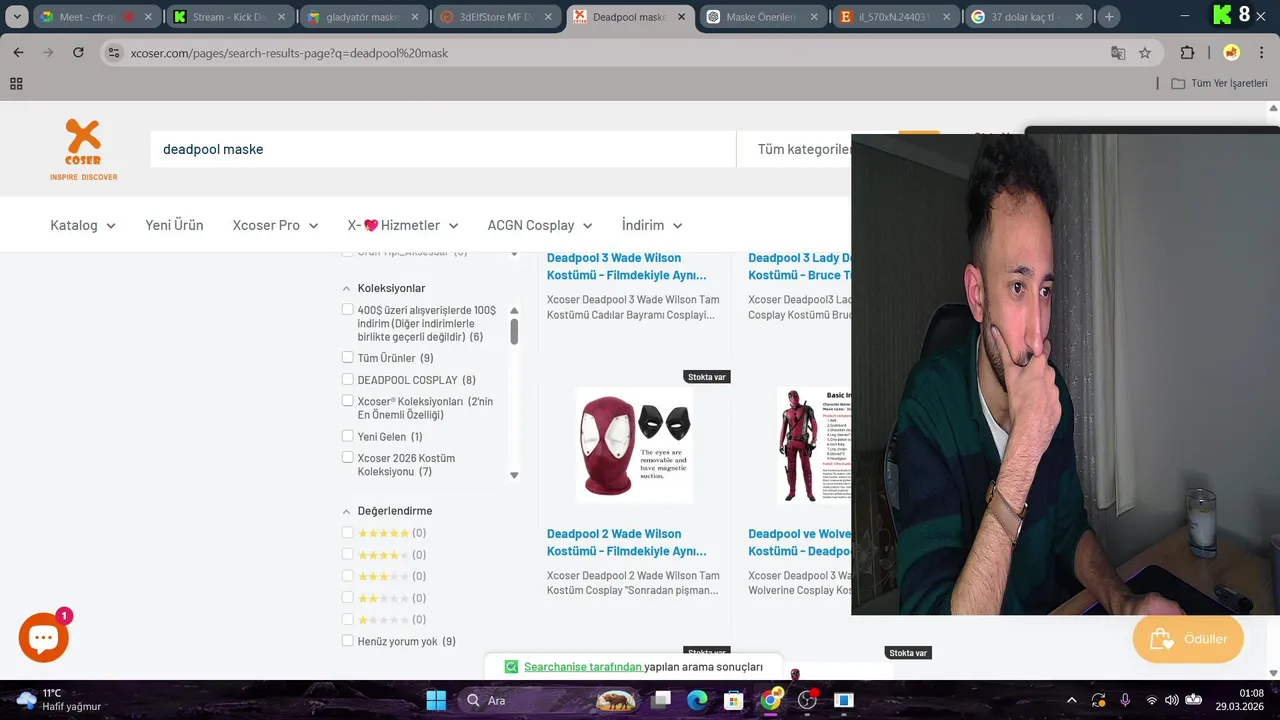Screen dimensions: 1280x720
Task: Check the Henüz yorum yok filter
Action: coord(348,641)
